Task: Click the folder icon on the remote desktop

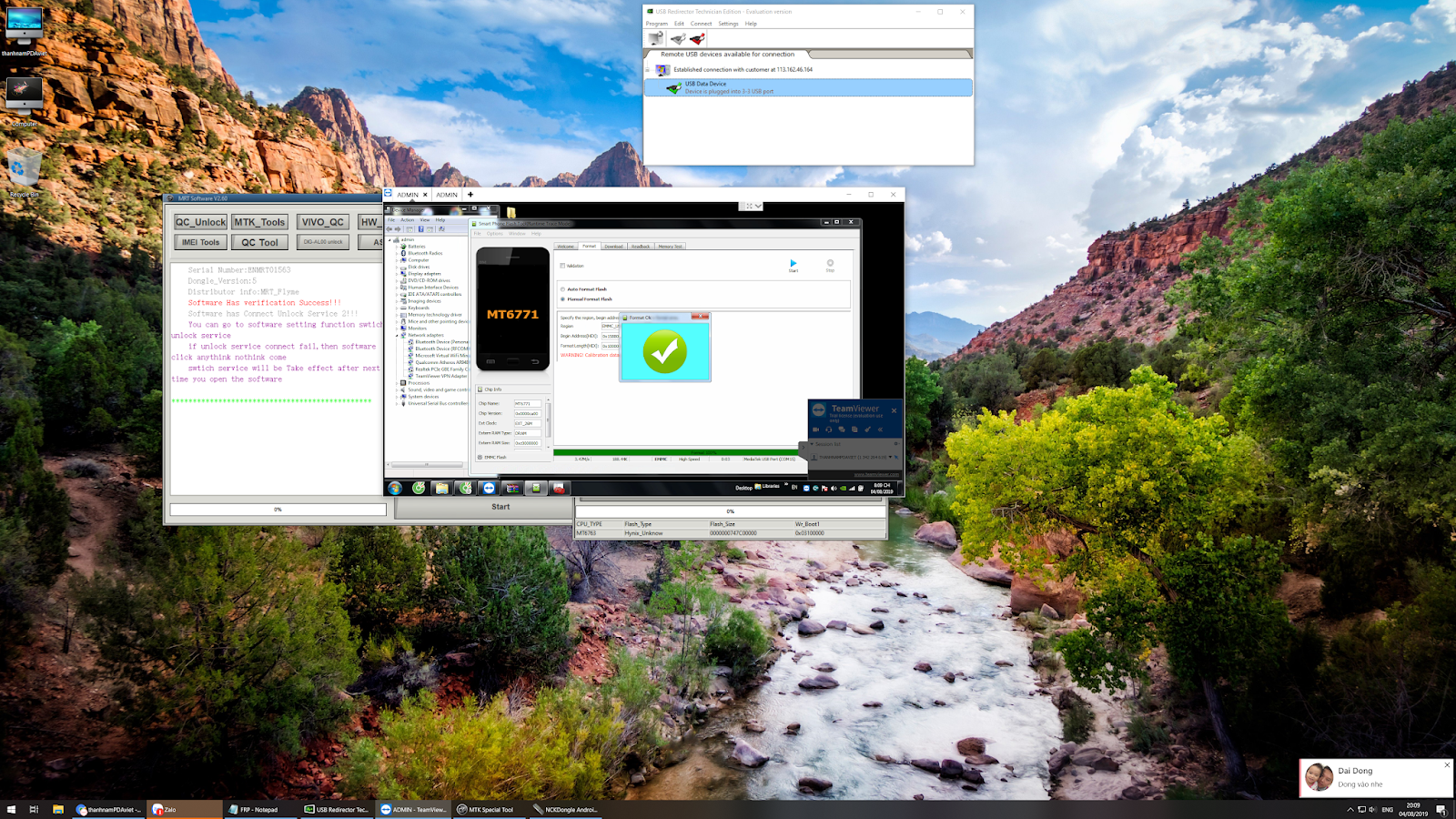Action: coord(511,213)
